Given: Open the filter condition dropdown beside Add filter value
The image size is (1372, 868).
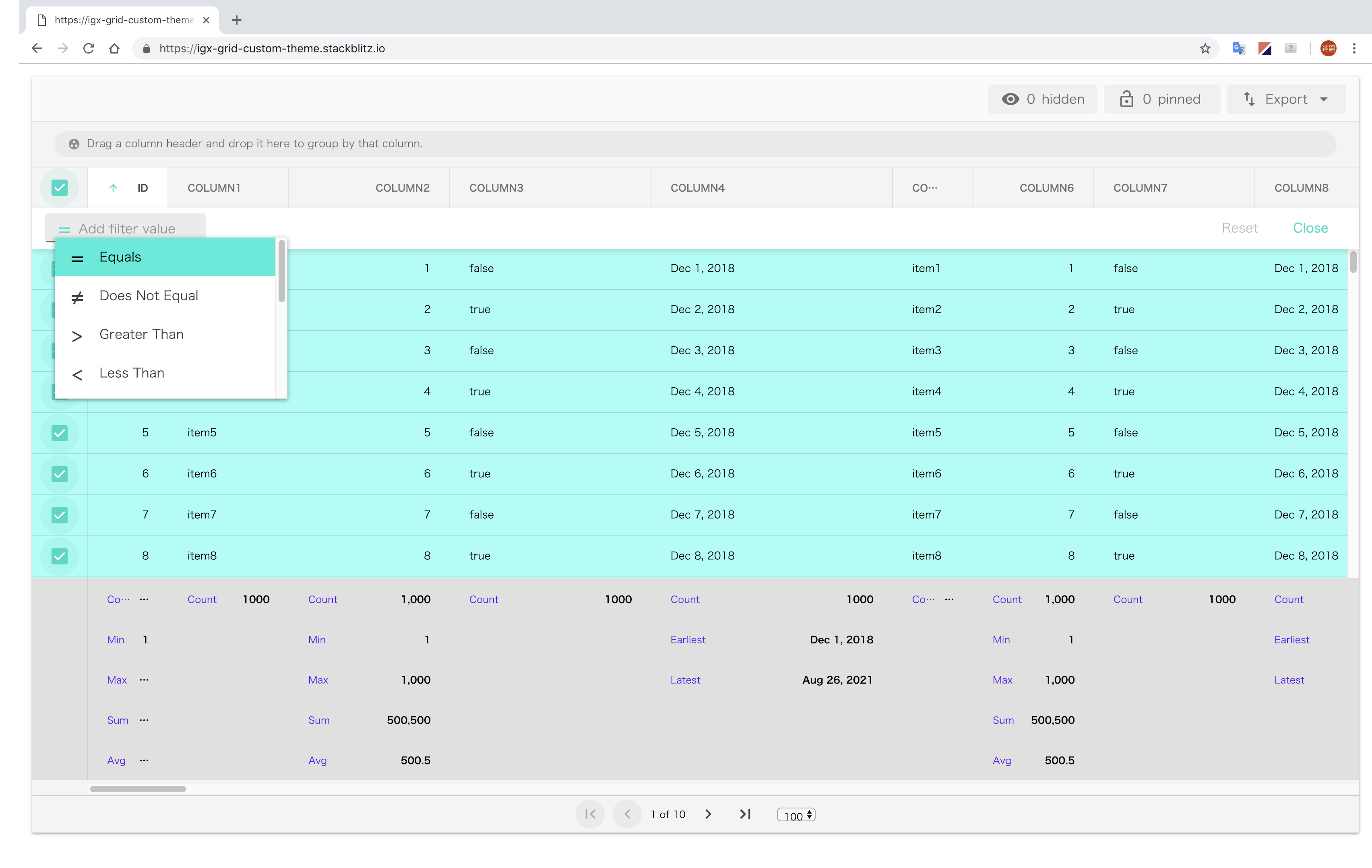Looking at the screenshot, I should (64, 229).
